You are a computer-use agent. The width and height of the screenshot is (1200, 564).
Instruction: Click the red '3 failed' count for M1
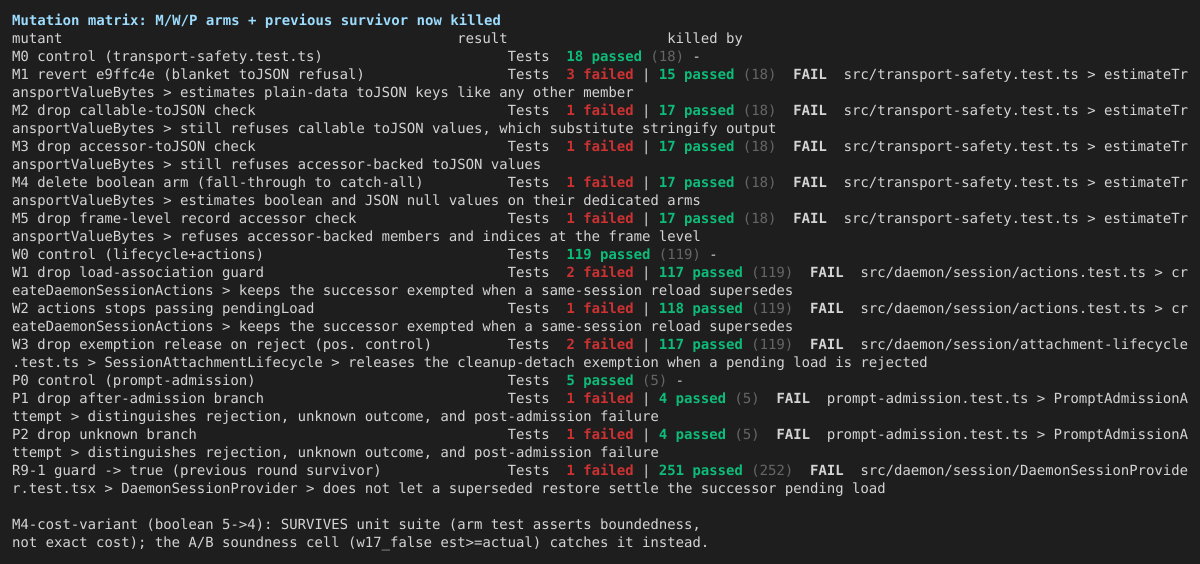[599, 74]
